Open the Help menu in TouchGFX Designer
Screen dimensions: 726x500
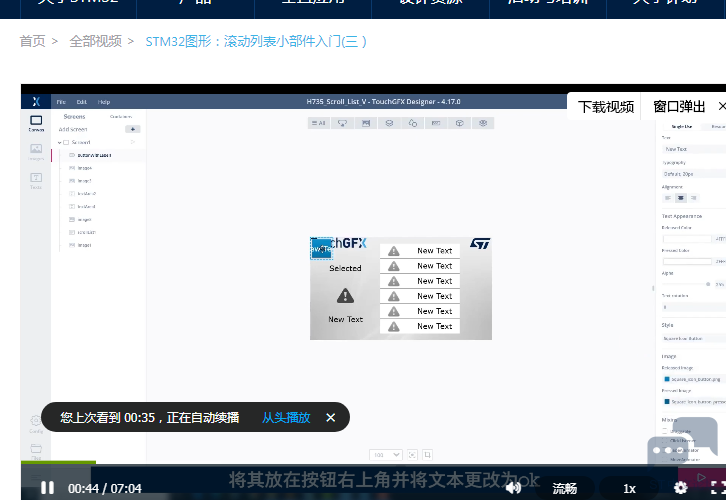(x=104, y=102)
